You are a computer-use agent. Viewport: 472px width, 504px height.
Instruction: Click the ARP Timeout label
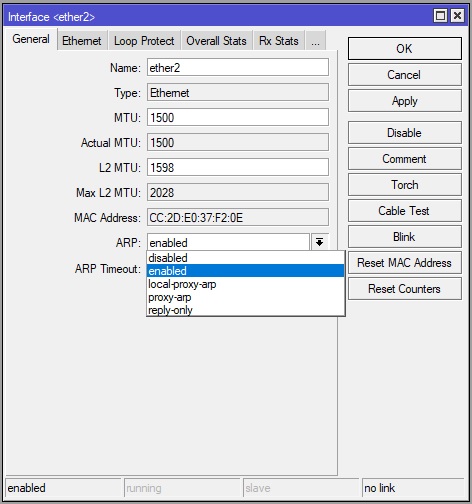108,269
